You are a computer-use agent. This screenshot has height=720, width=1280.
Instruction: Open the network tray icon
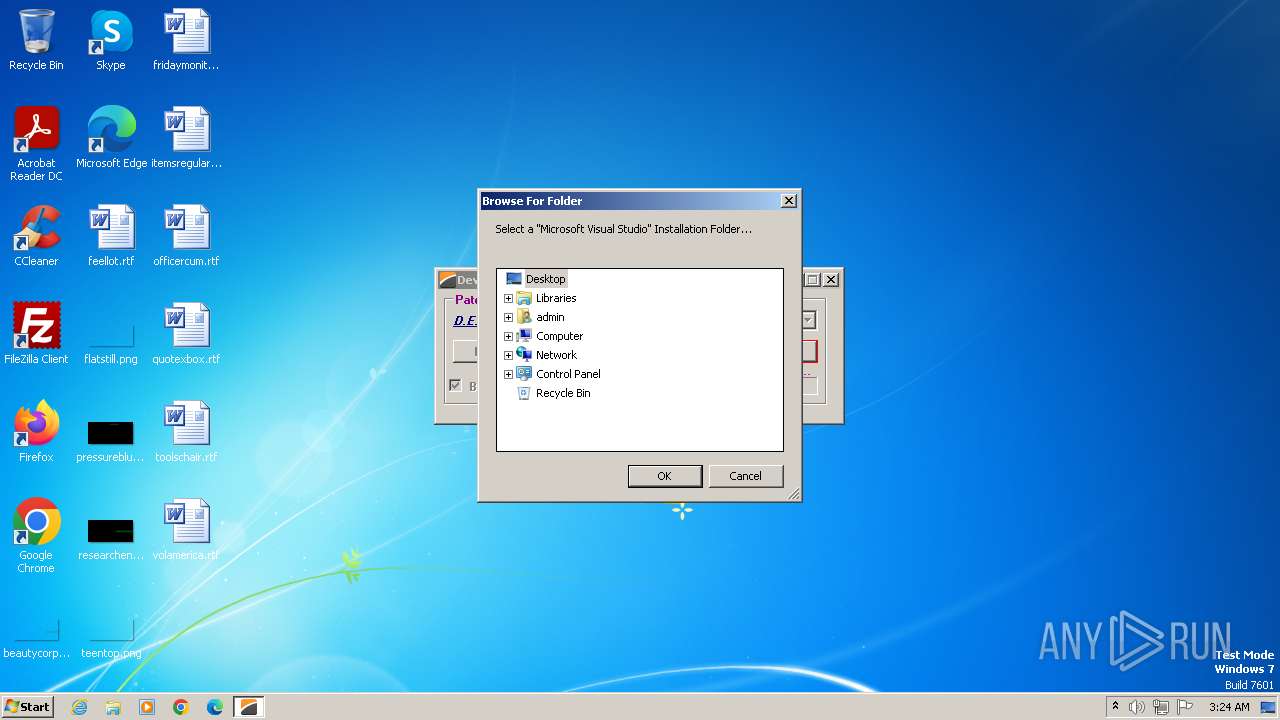[x=1161, y=707]
